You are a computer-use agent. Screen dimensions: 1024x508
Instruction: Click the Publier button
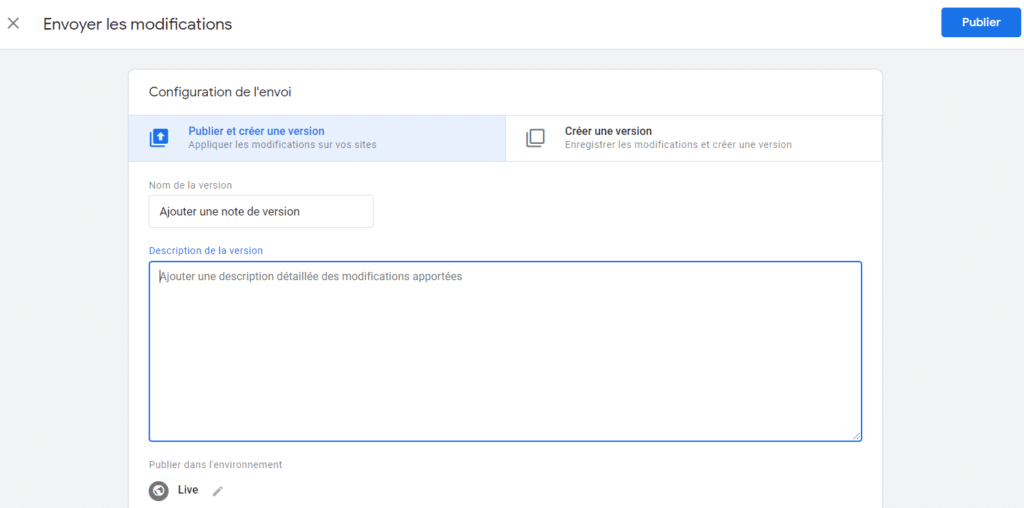(x=981, y=22)
